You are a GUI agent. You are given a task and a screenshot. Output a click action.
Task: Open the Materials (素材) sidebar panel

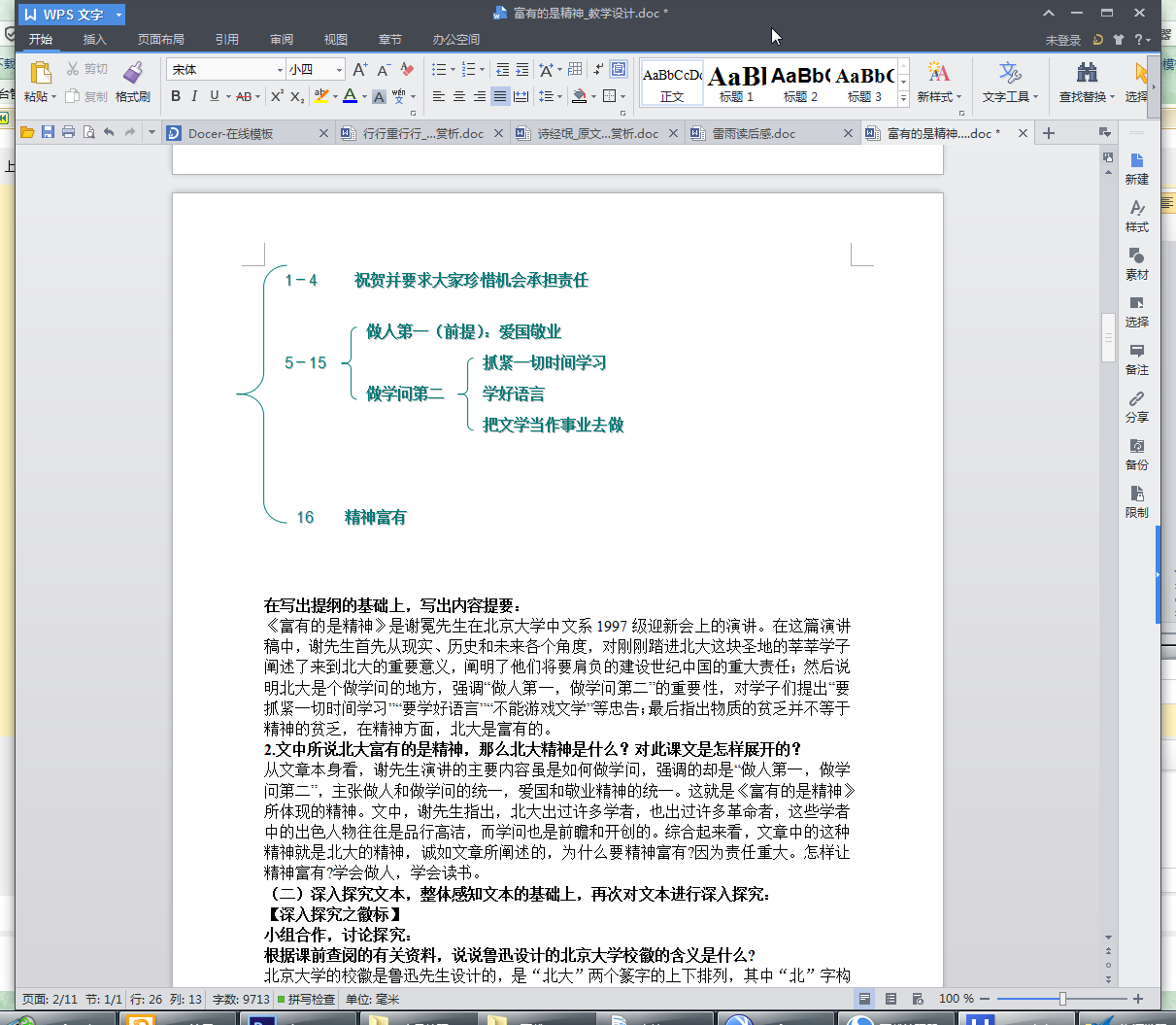[x=1137, y=263]
